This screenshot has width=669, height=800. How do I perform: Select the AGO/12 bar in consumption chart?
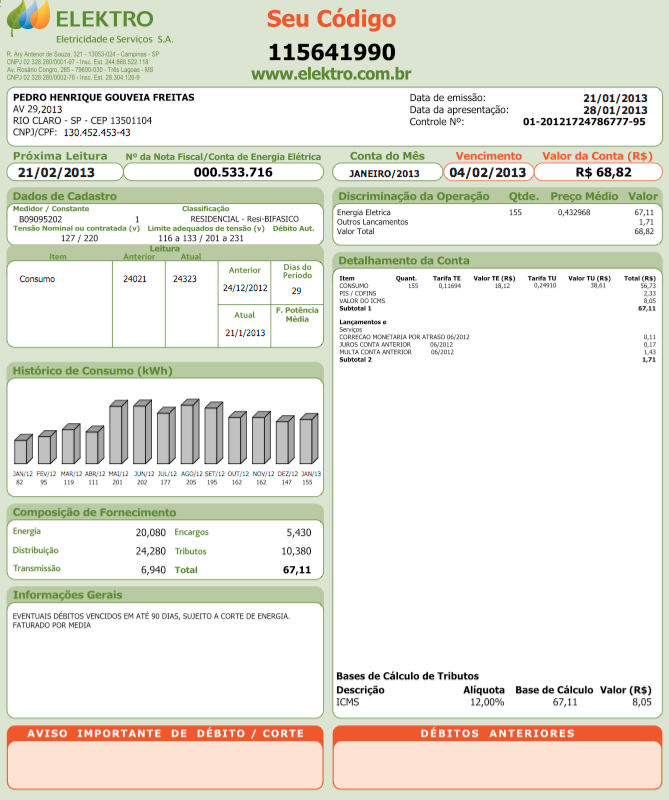[x=189, y=434]
